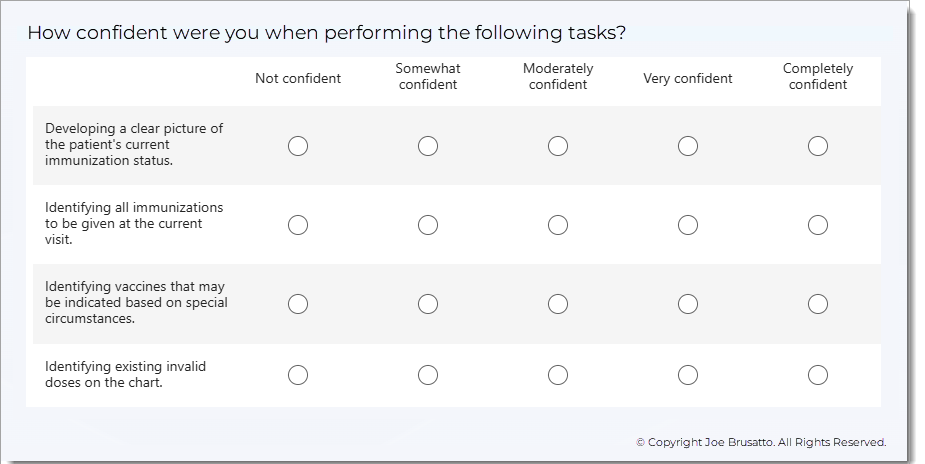Mark 'Moderately confident' for existing invalid doses
The image size is (925, 464).
[558, 375]
